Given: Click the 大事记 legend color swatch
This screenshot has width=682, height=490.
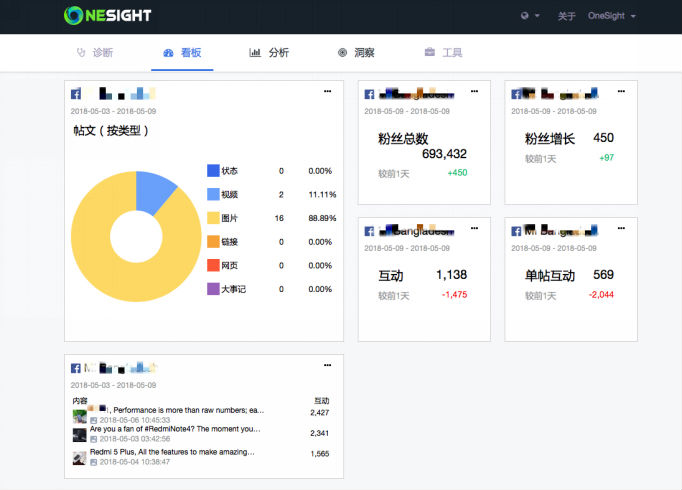Looking at the screenshot, I should pyautogui.click(x=213, y=289).
